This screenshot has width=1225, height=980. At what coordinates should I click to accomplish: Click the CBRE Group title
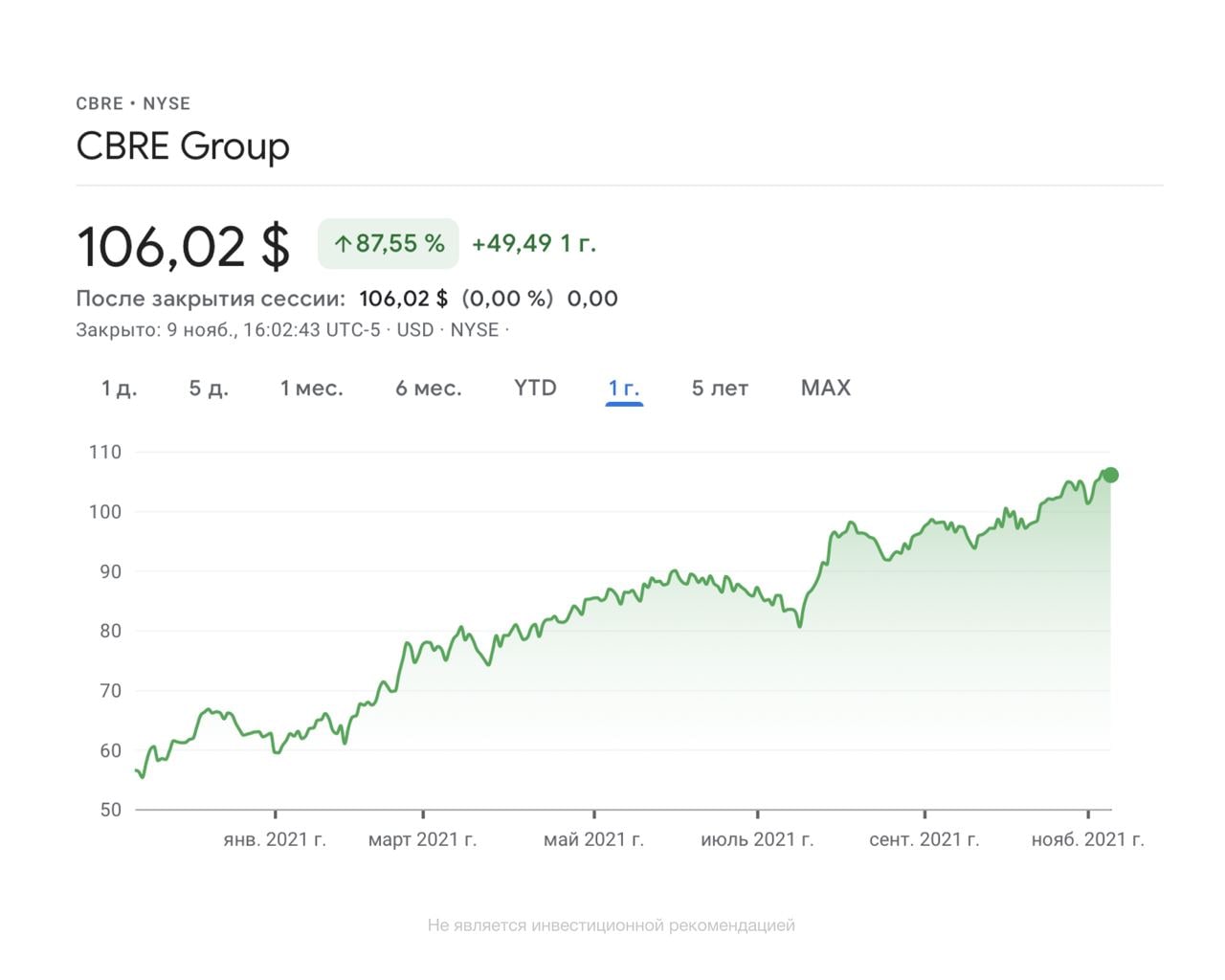coord(183,145)
